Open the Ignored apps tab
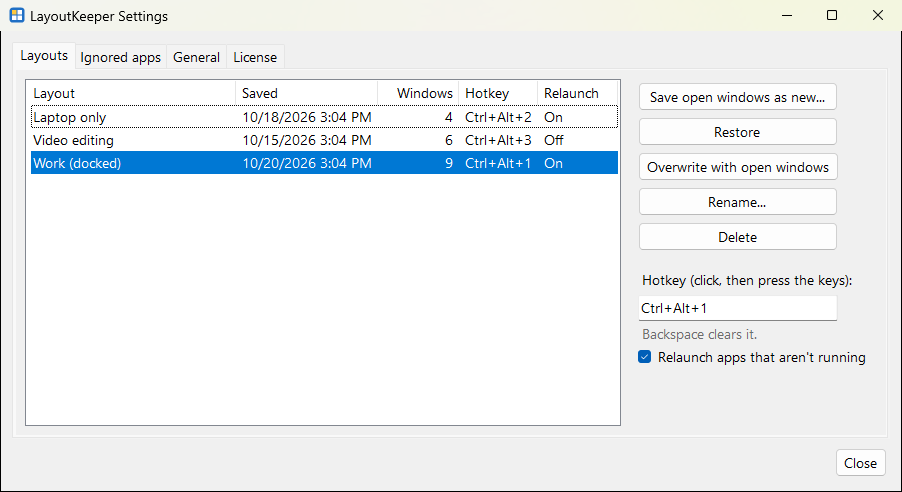The image size is (902, 492). click(x=120, y=58)
